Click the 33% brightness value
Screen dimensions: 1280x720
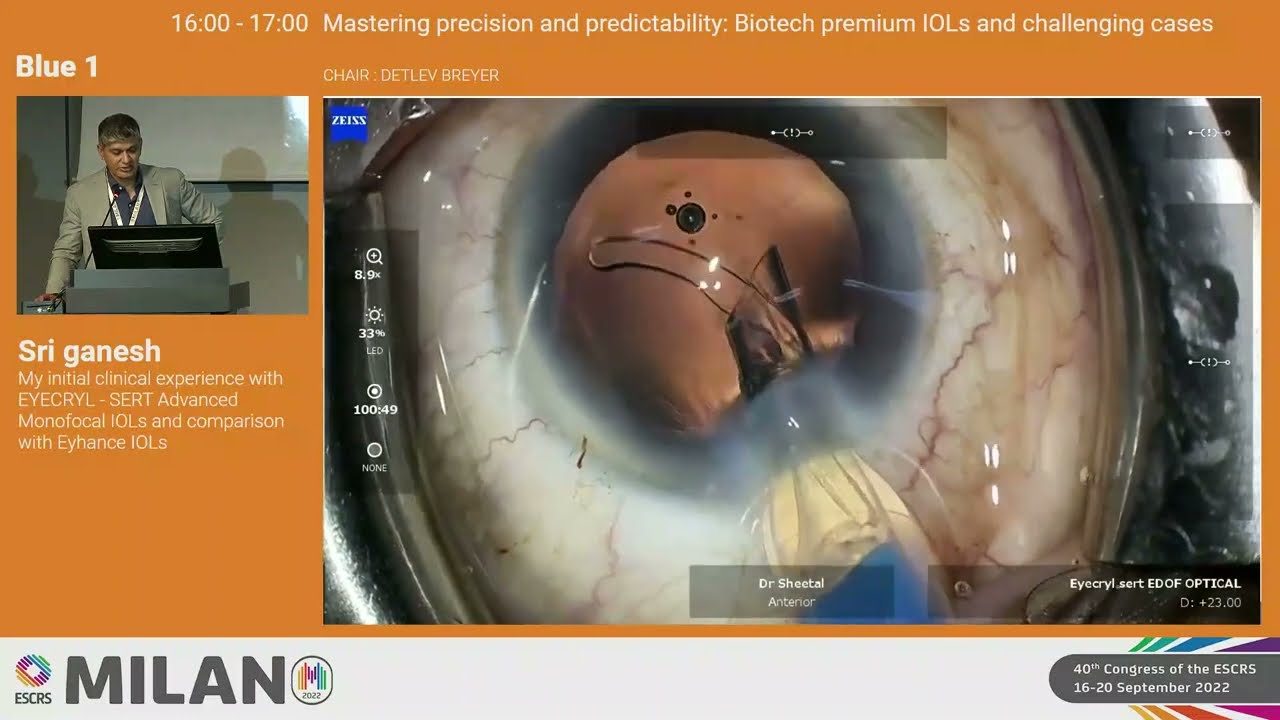[x=372, y=333]
